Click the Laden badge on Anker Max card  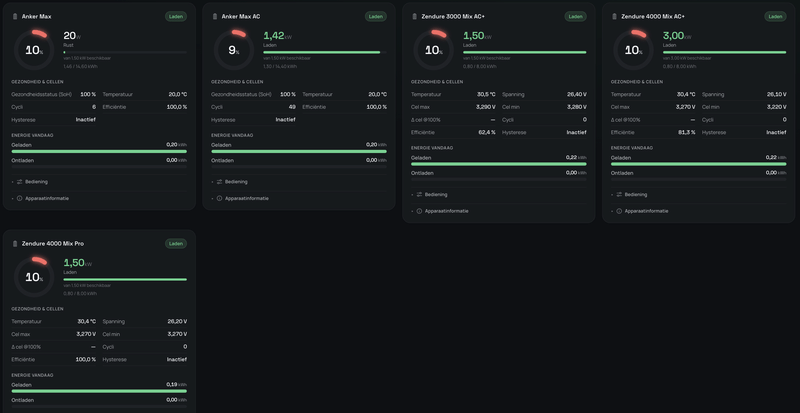176,16
